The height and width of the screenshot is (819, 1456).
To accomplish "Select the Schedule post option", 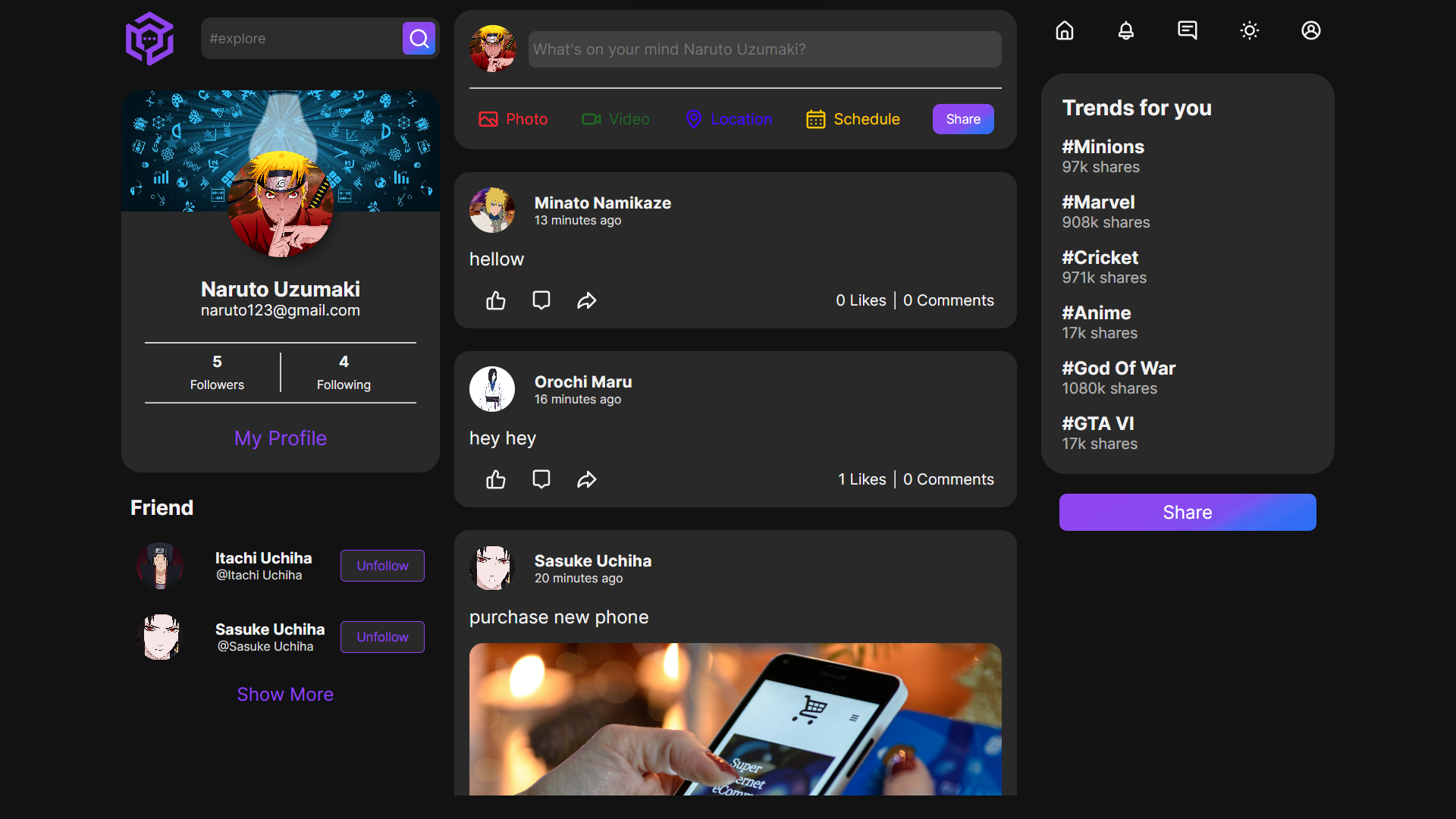I will 853,119.
